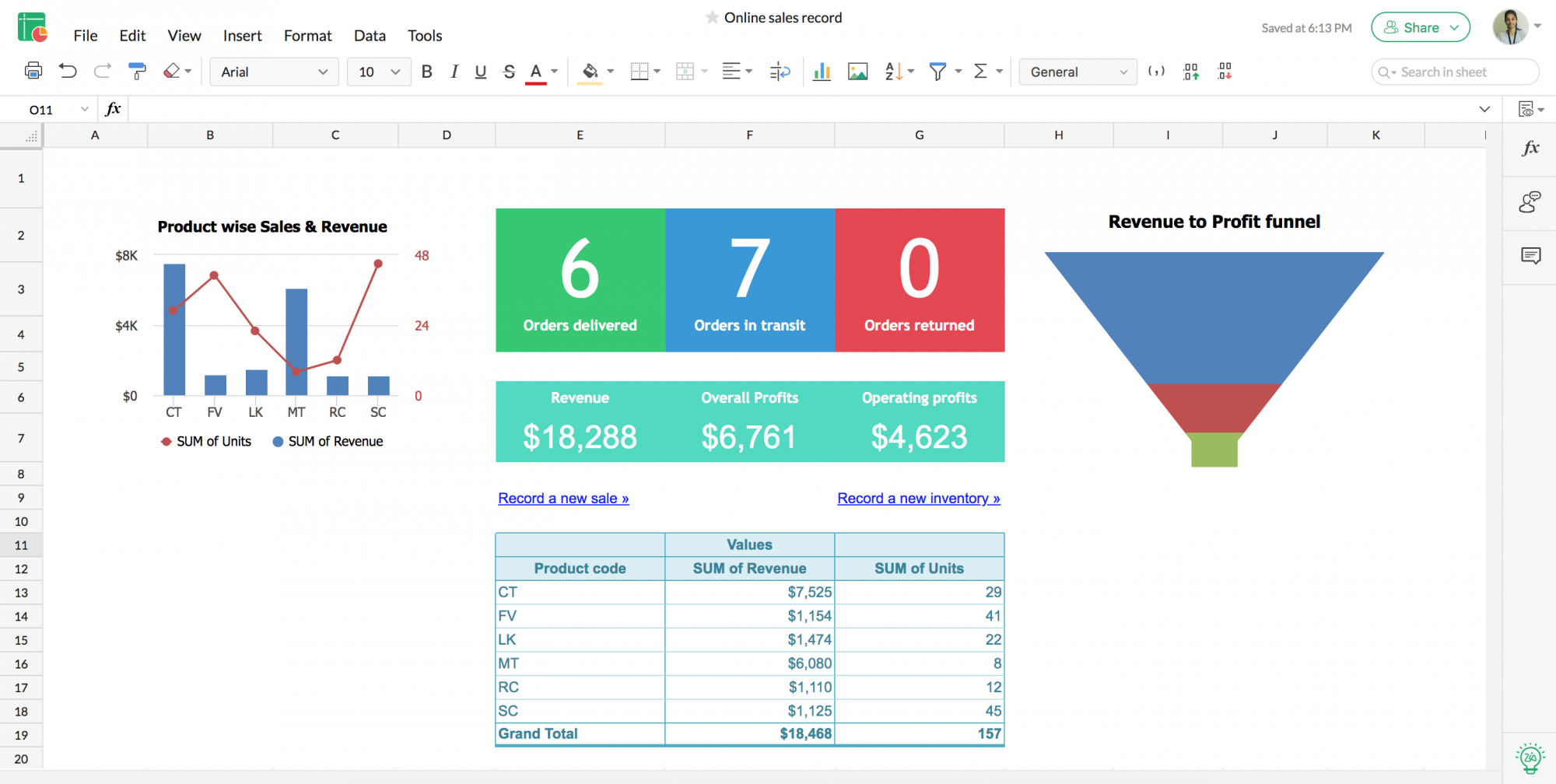
Task: Insert a chart using the chart icon
Action: 822,72
